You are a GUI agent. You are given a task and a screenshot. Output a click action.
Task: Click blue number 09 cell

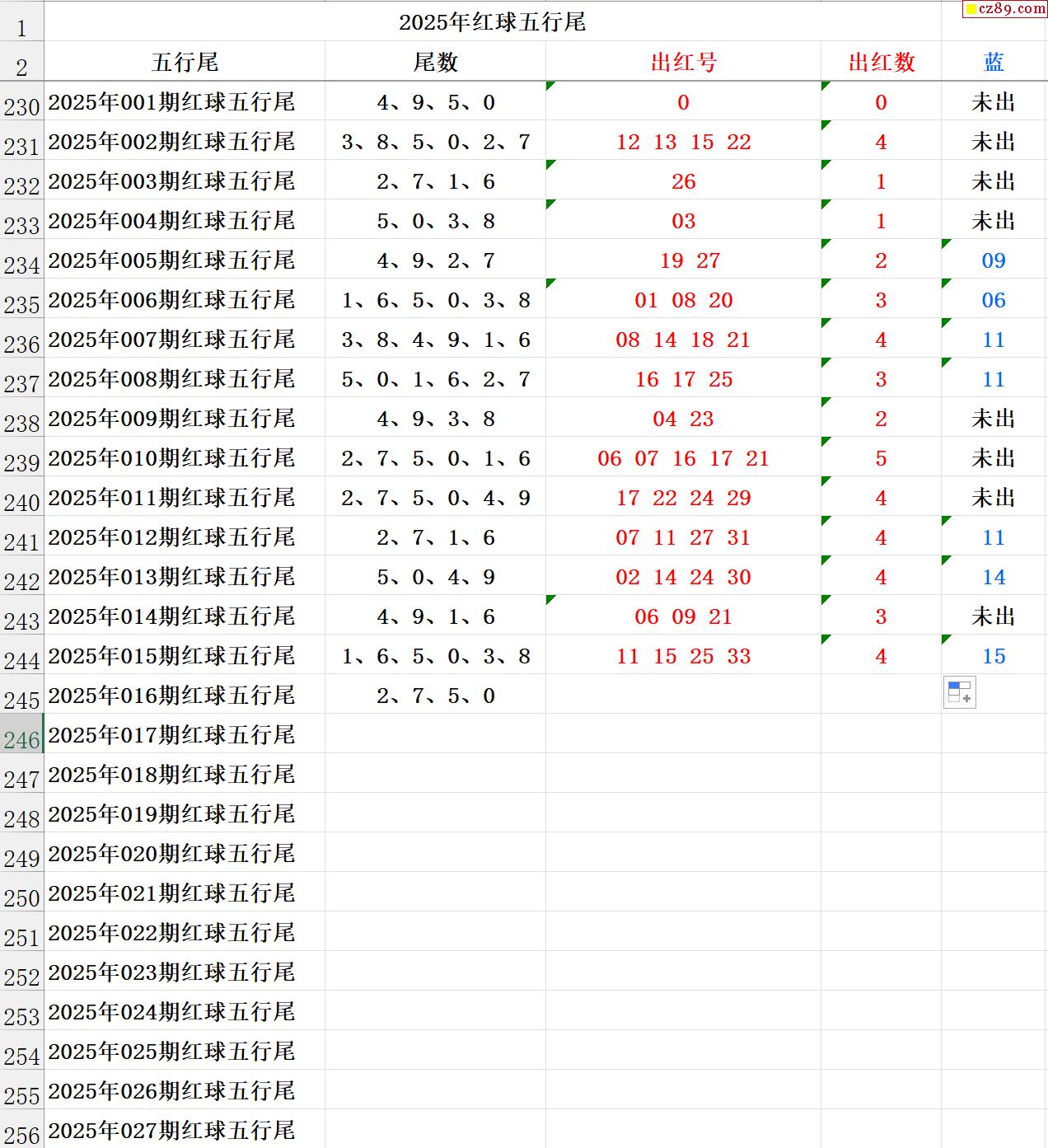994,260
